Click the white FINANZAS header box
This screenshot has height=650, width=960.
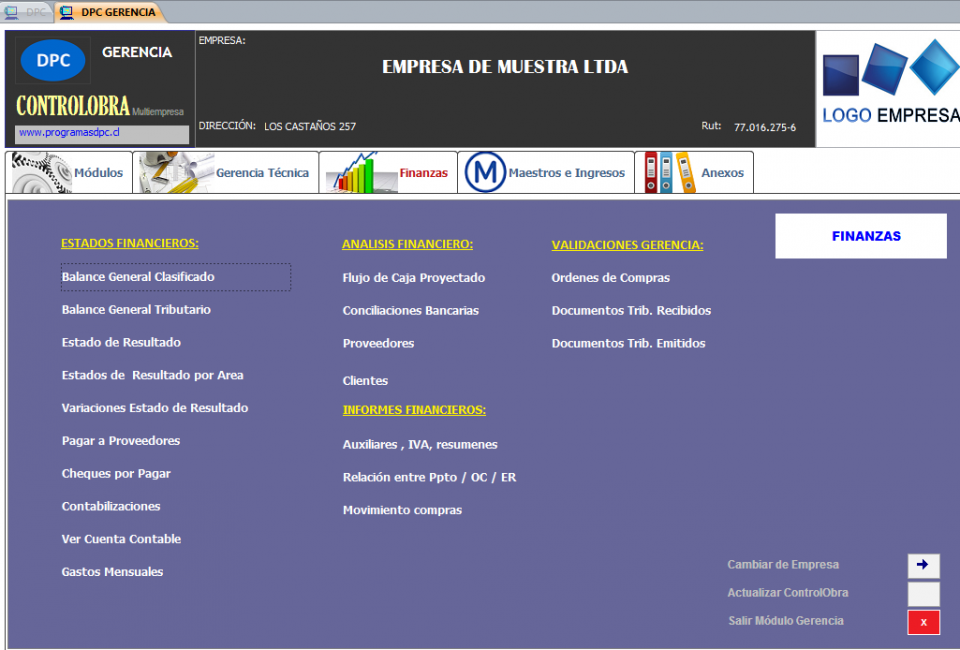coord(860,236)
